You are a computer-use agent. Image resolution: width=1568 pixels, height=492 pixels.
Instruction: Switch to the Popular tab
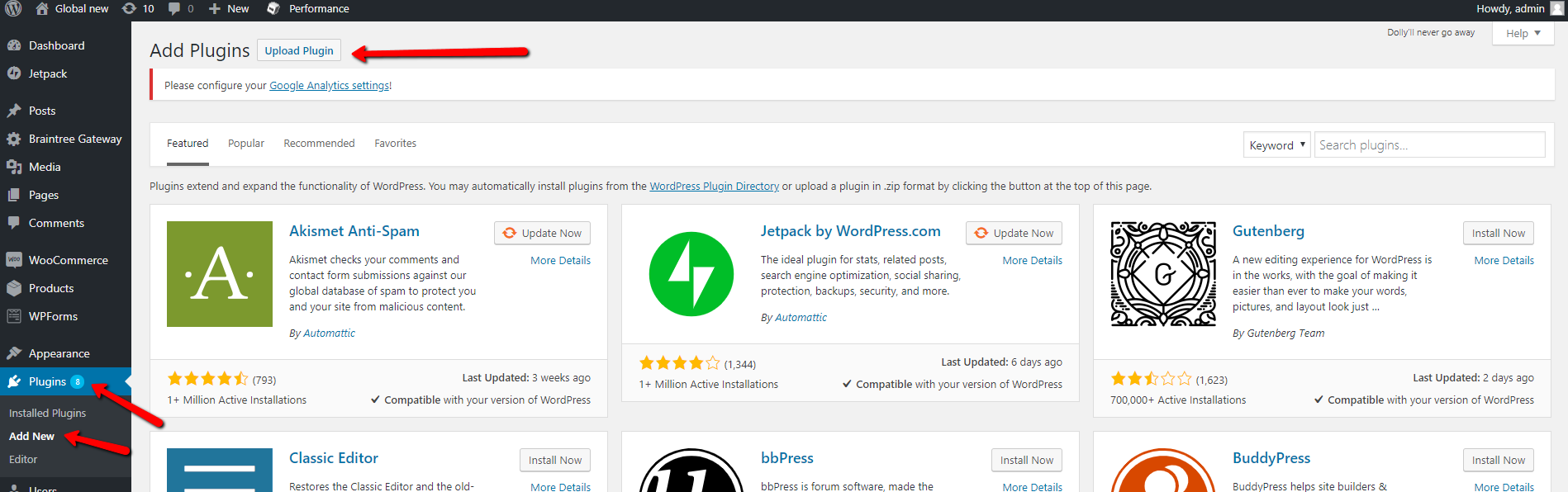point(246,144)
